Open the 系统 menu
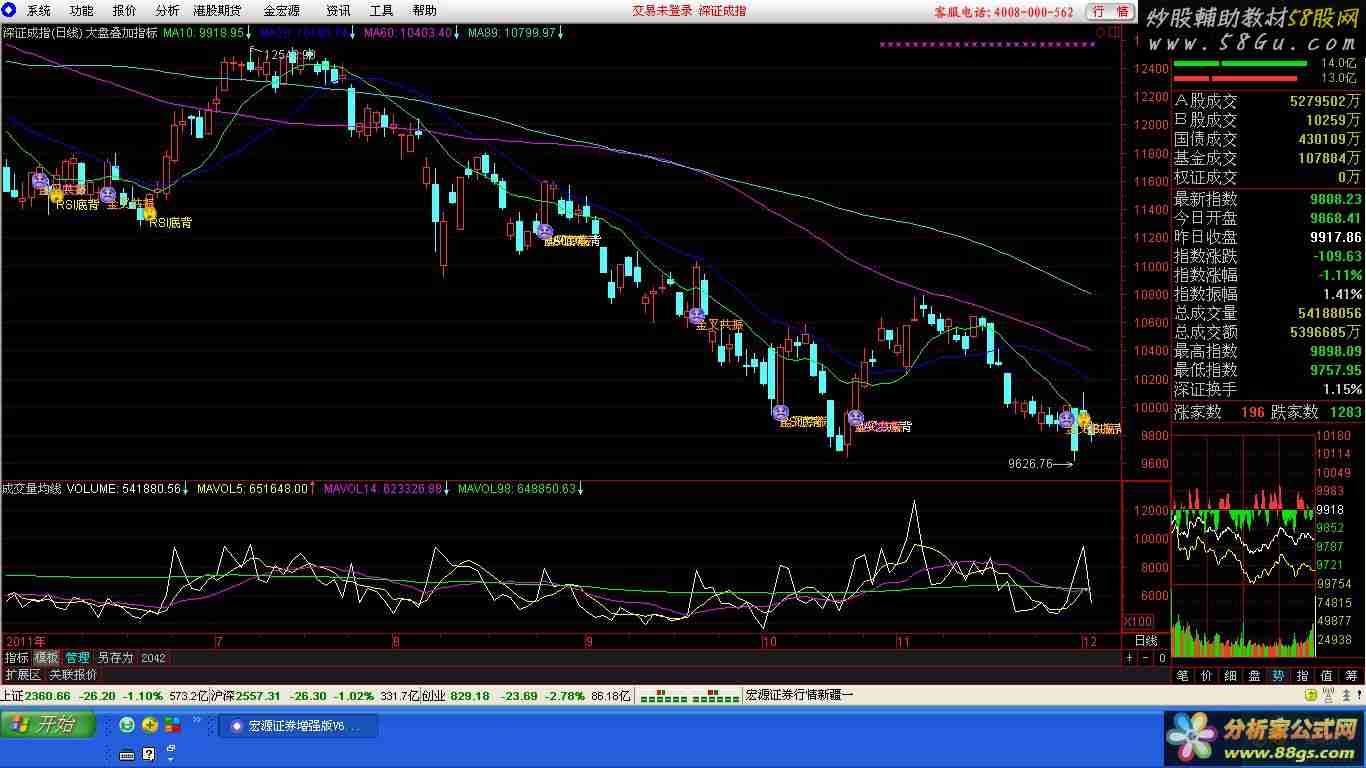 tap(38, 11)
